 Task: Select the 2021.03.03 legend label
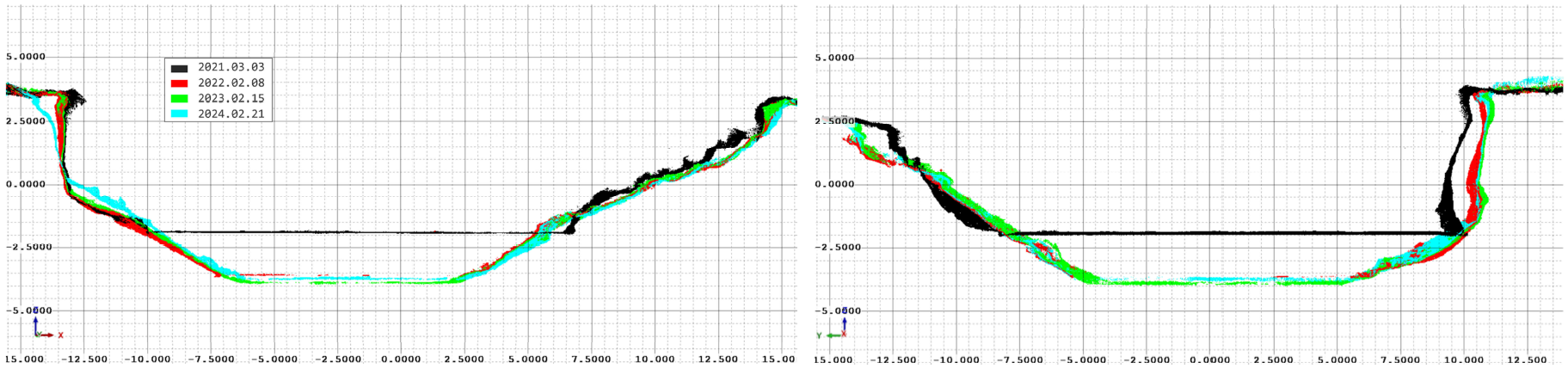[x=231, y=67]
